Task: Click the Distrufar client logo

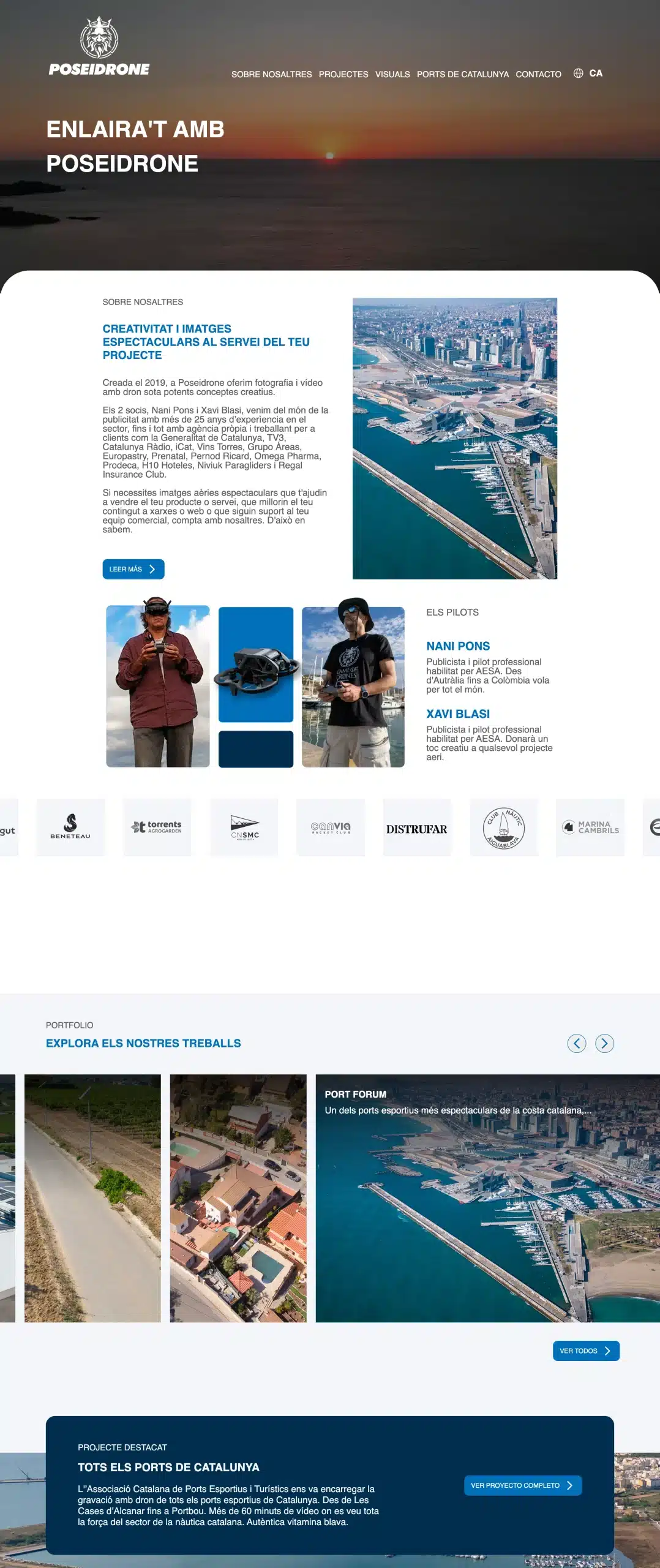Action: tap(417, 827)
